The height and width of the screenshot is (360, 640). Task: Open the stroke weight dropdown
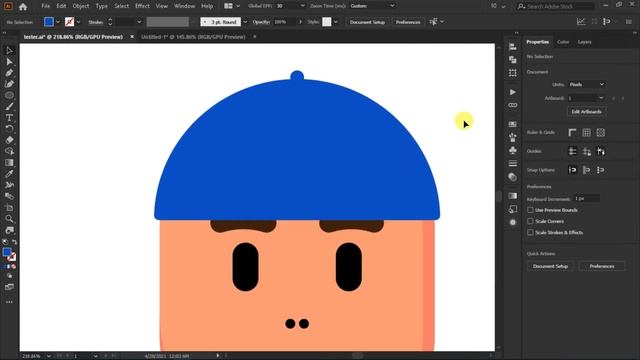(139, 22)
